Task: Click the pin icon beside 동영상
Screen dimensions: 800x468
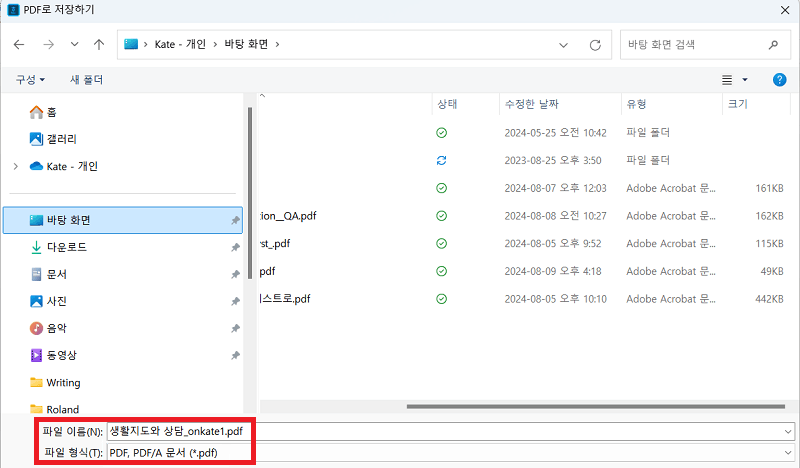Action: [x=235, y=356]
